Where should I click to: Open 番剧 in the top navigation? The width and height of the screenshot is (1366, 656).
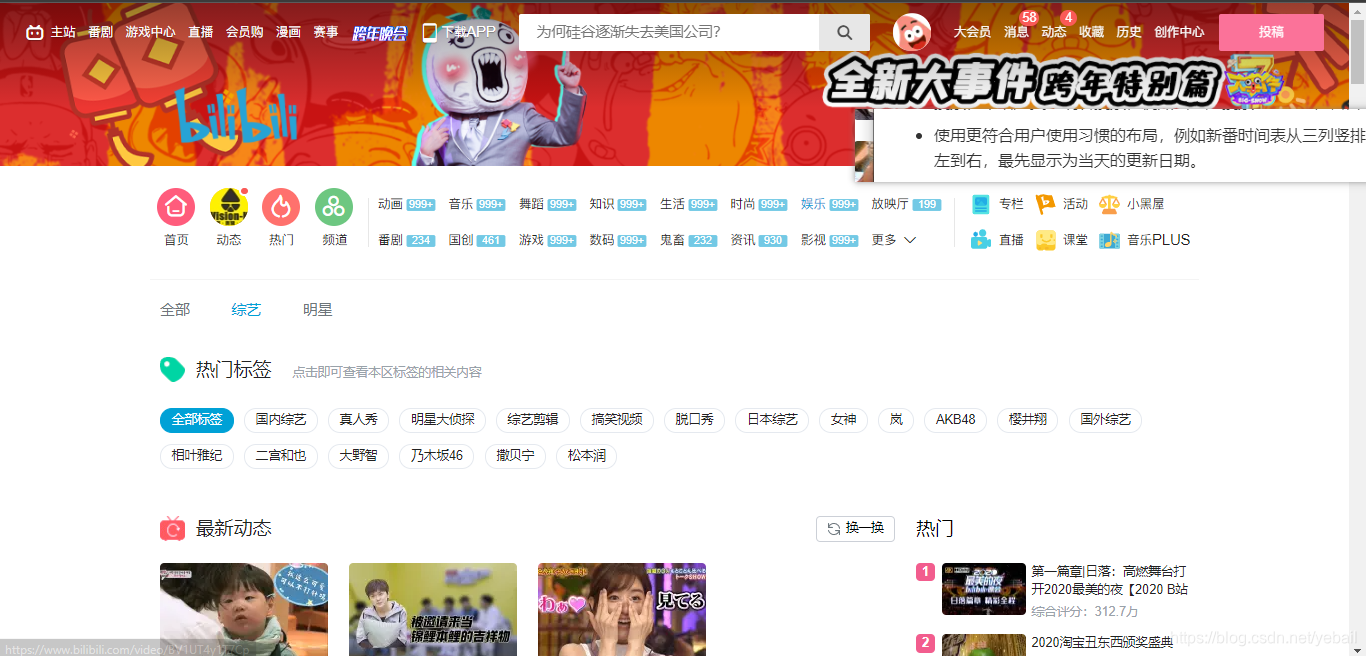pos(100,32)
